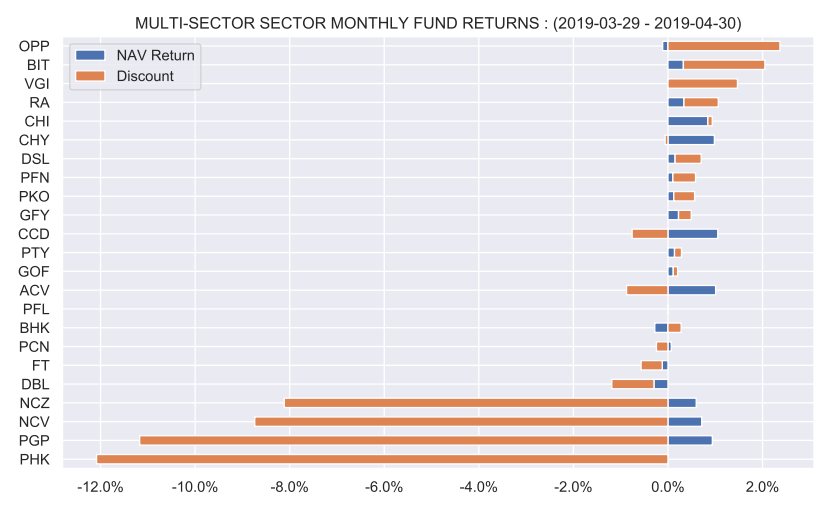This screenshot has height=524, width=828.
Task: Click the PHK y-axis label
Action: (x=35, y=459)
